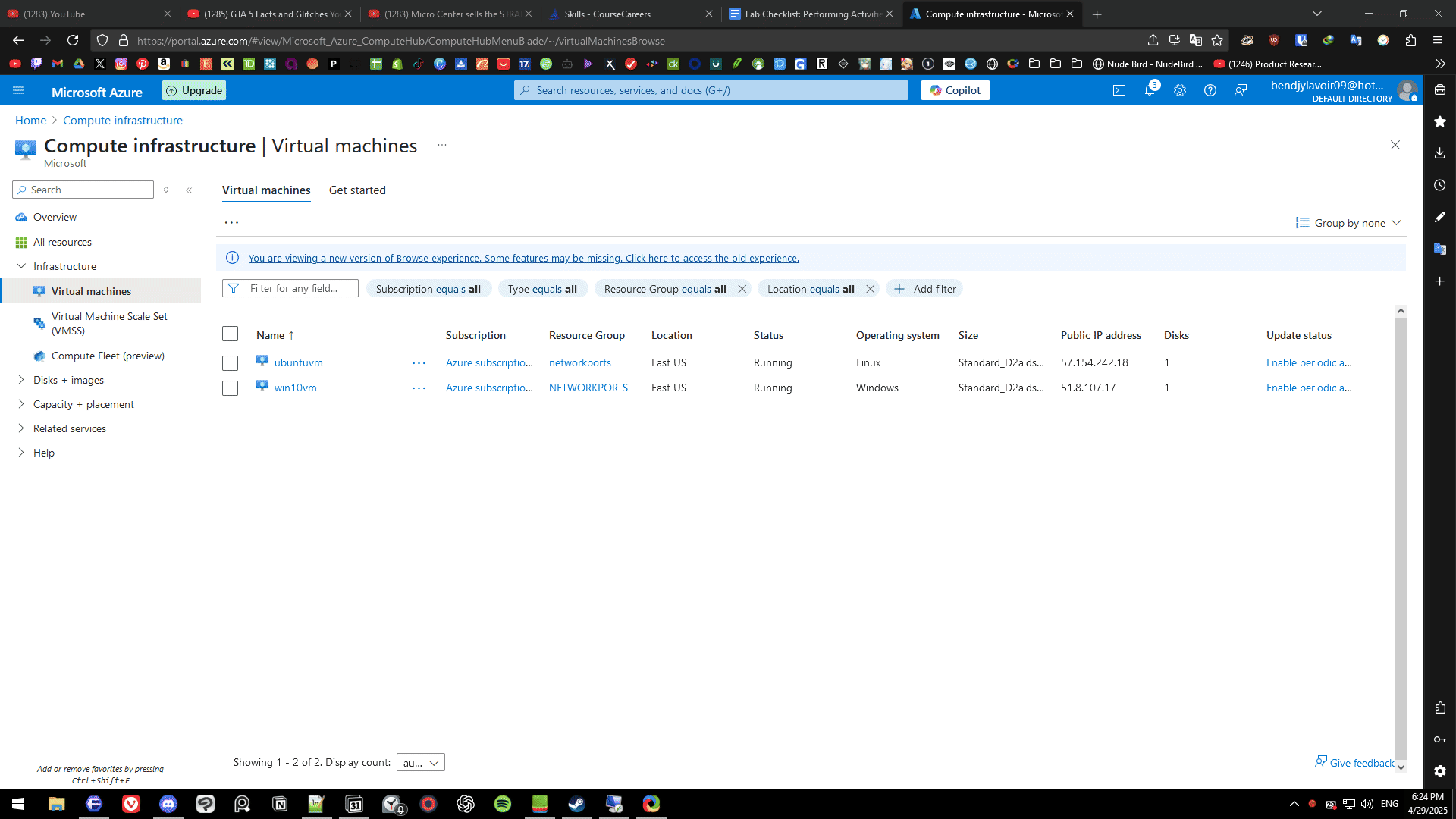The width and height of the screenshot is (1456, 819).
Task: Reload the browser page
Action: point(73,40)
